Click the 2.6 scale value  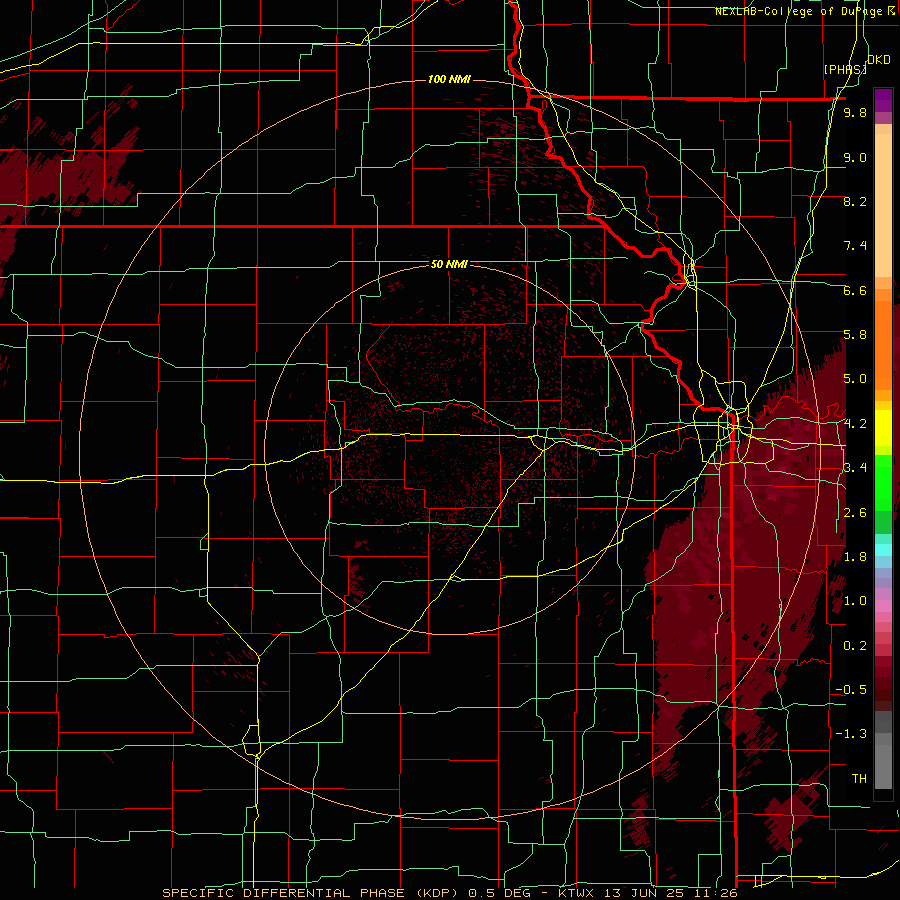[855, 513]
